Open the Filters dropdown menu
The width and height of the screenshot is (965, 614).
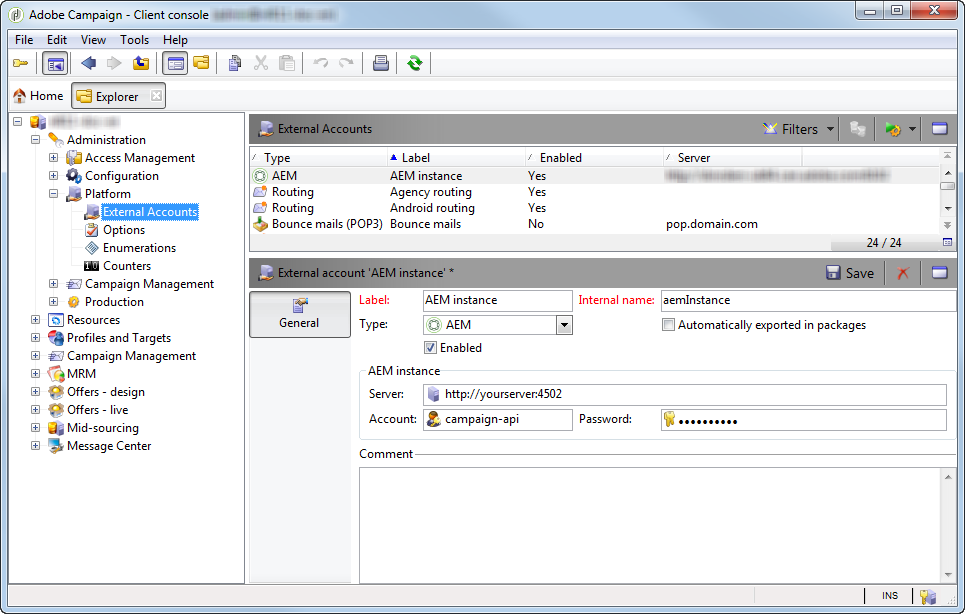(799, 129)
